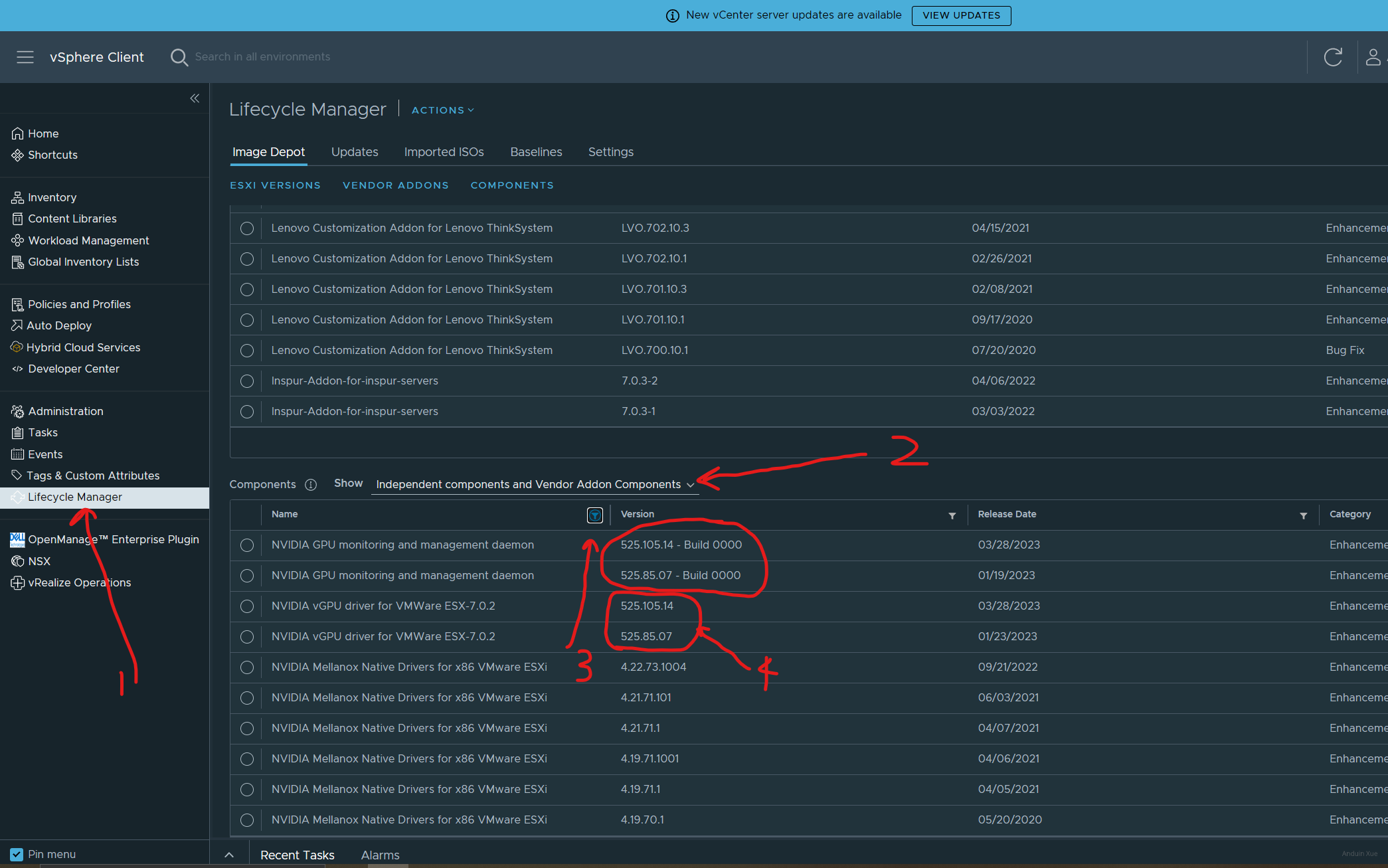
Task: Click the Version column filter icon
Action: pyautogui.click(x=952, y=516)
